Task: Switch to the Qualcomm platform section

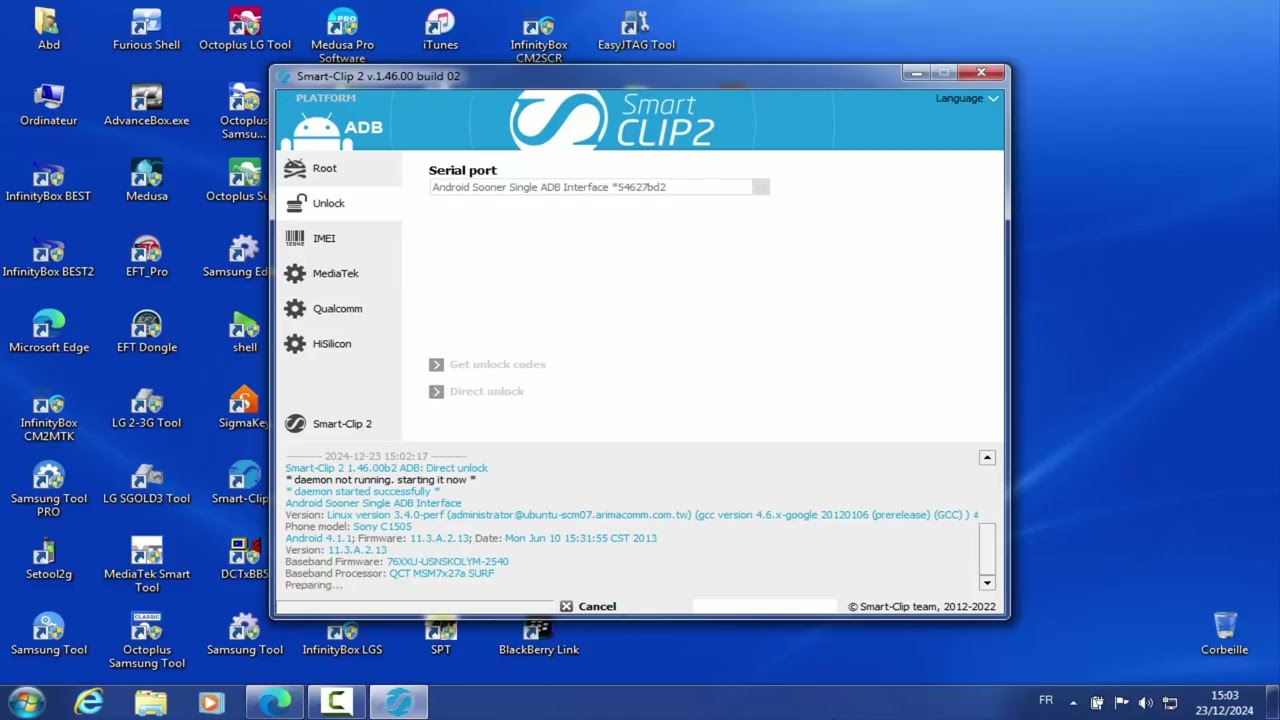Action: point(339,308)
